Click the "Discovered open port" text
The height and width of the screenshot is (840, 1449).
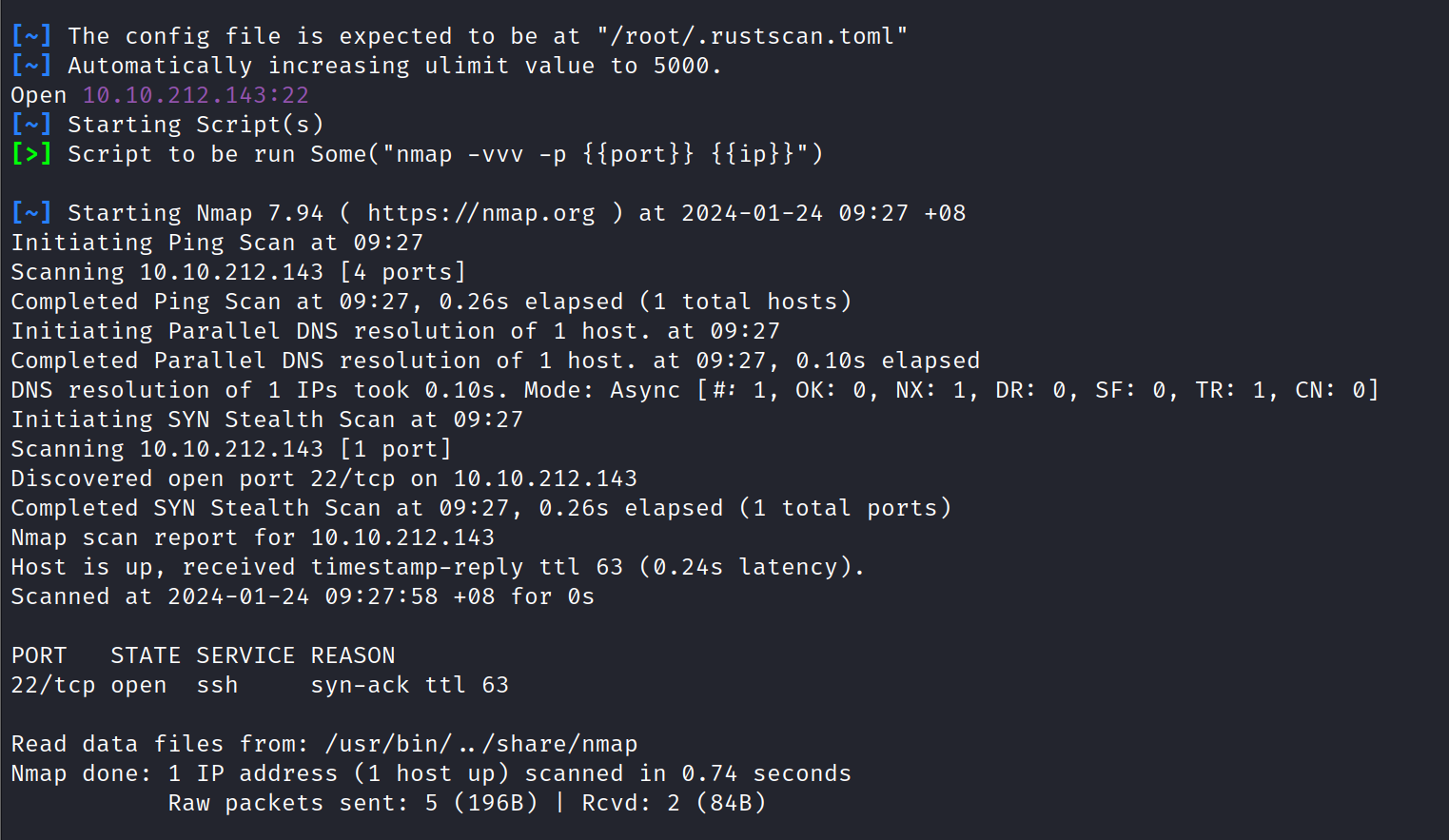pos(152,479)
